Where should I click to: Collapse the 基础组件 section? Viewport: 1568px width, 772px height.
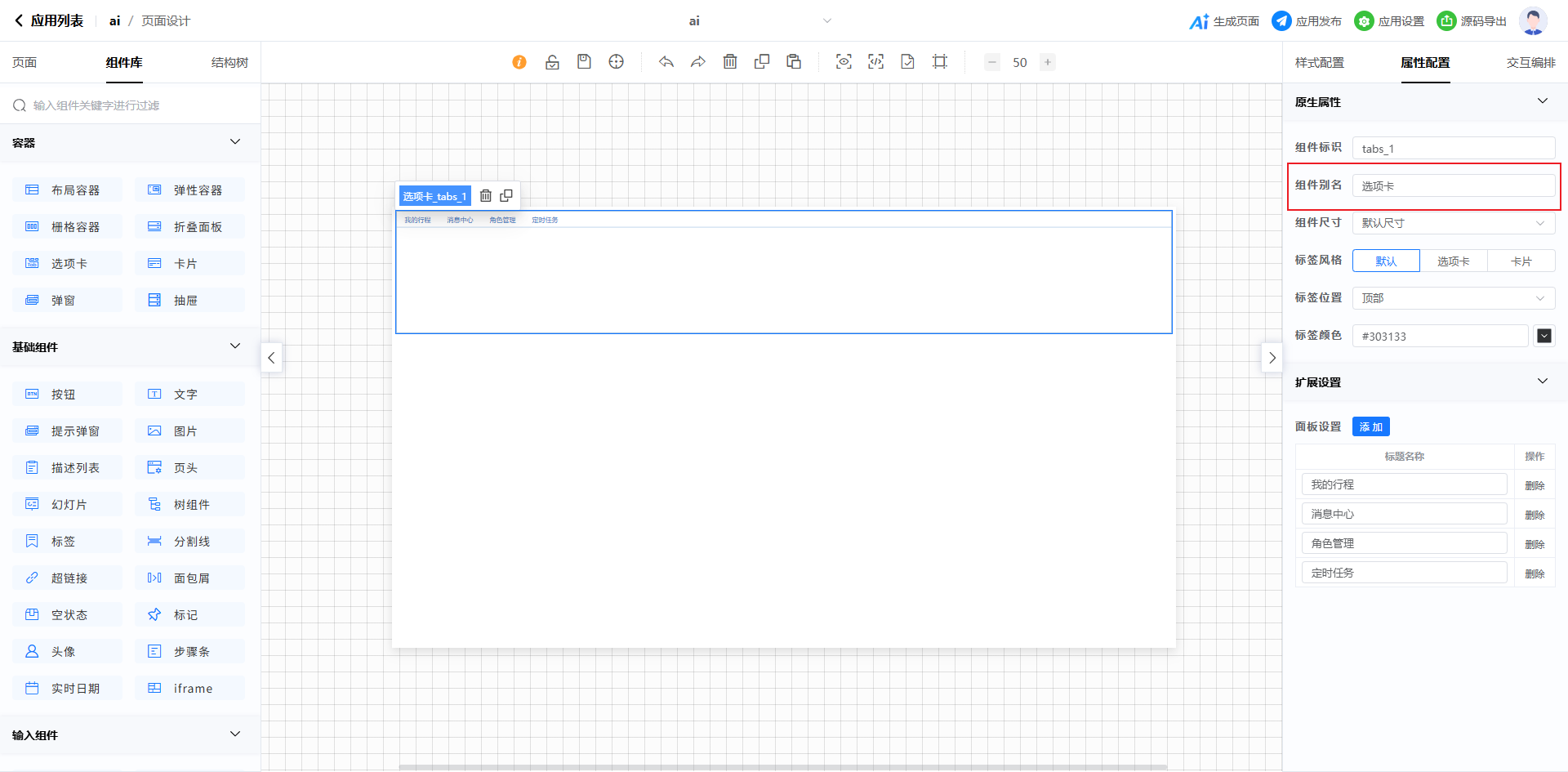click(x=235, y=346)
